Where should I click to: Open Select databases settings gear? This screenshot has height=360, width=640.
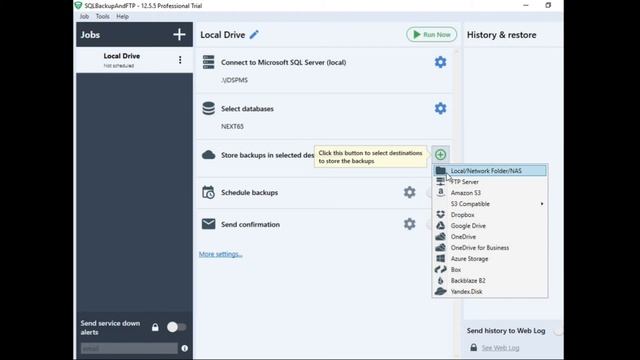[440, 109]
